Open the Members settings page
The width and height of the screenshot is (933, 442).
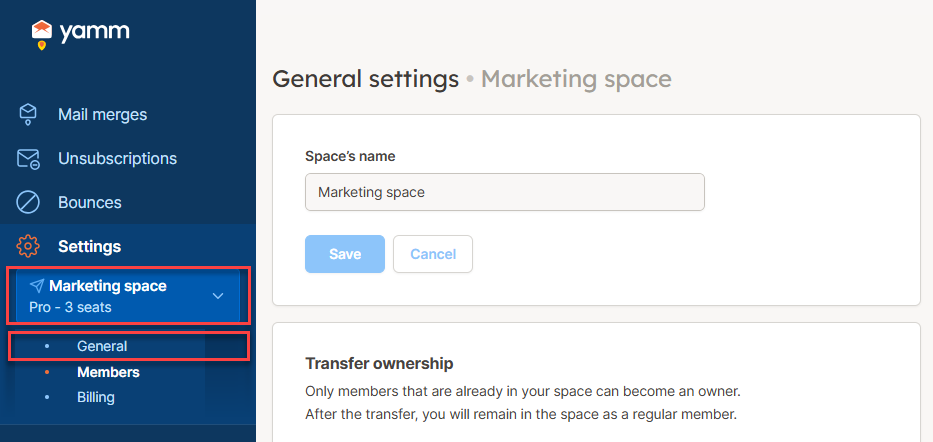click(x=108, y=372)
